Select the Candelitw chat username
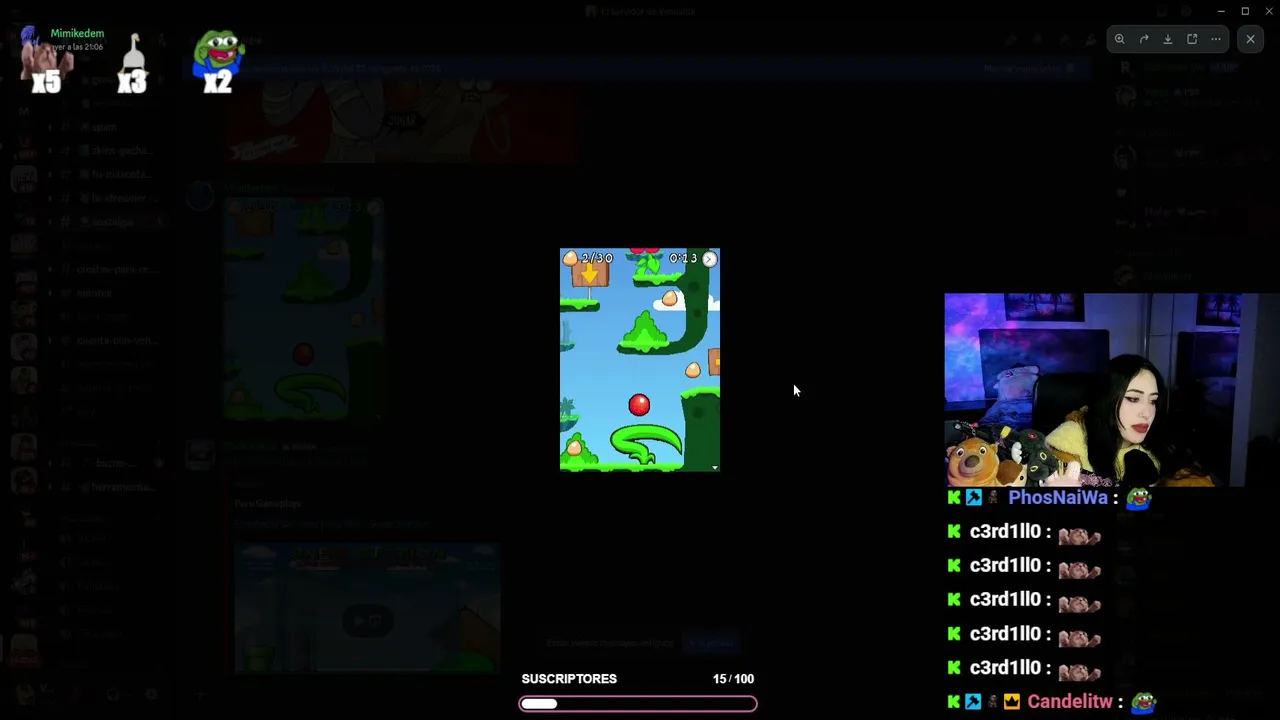The image size is (1280, 720). click(1070, 702)
